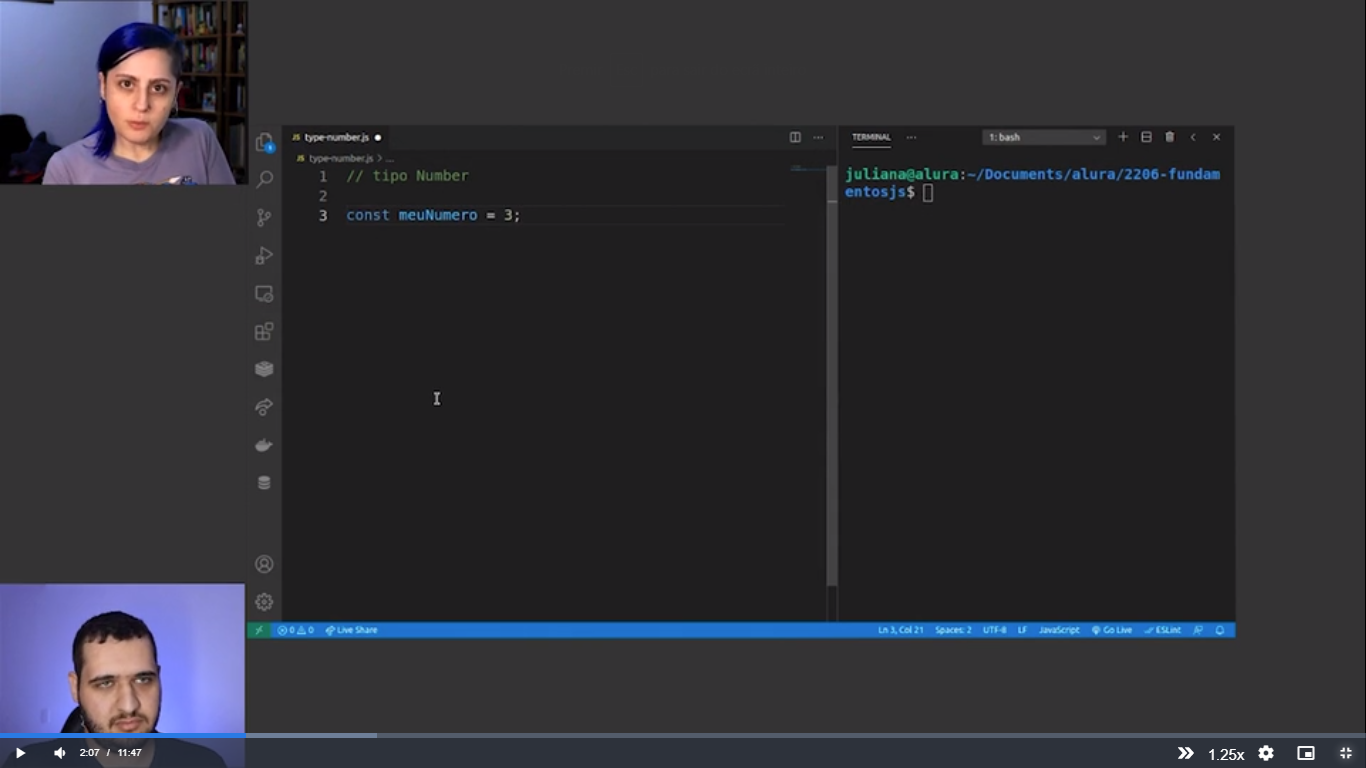This screenshot has height=768, width=1366.
Task: Open the Docker whale view
Action: click(264, 445)
